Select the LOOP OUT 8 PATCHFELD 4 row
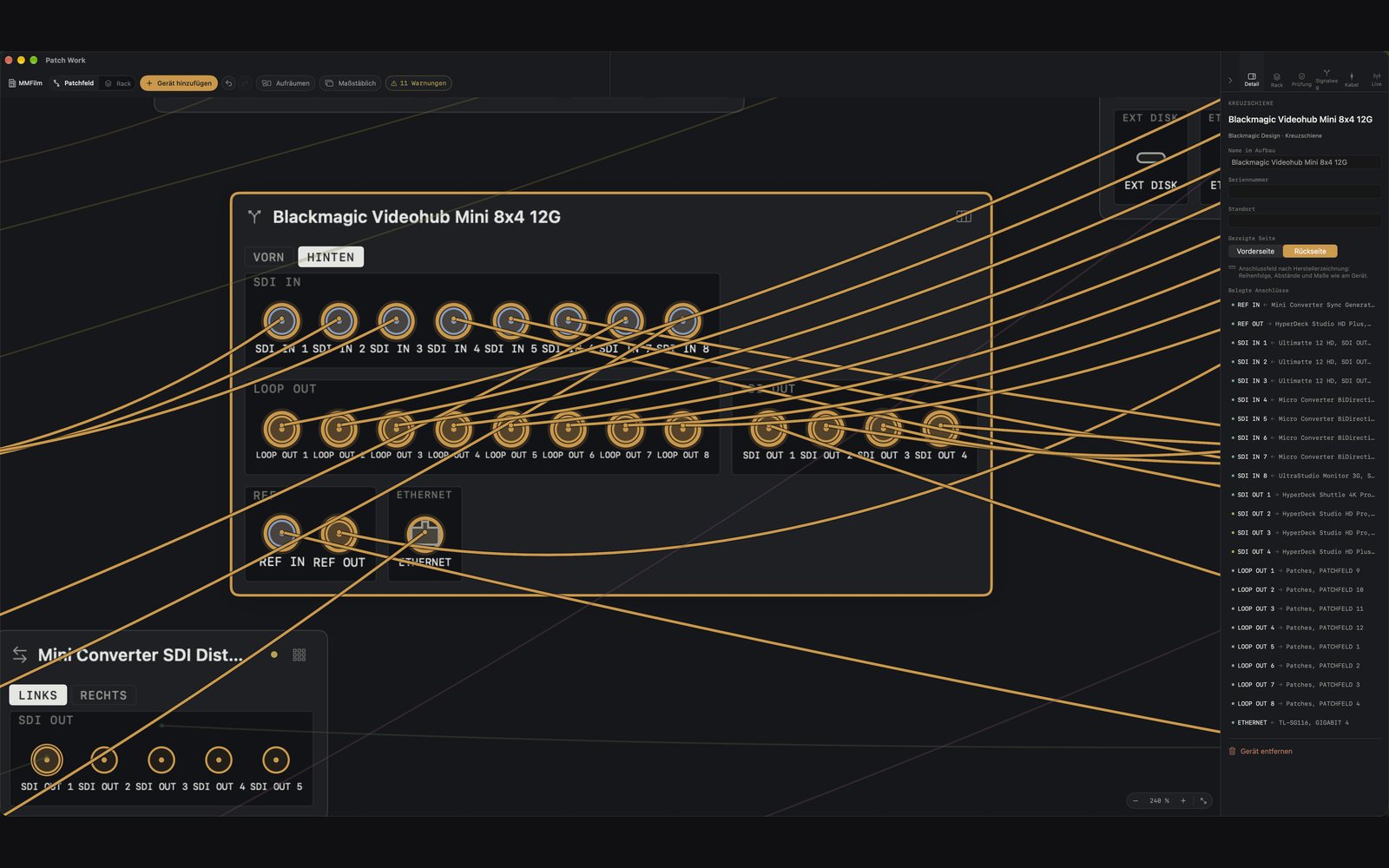 click(1304, 704)
